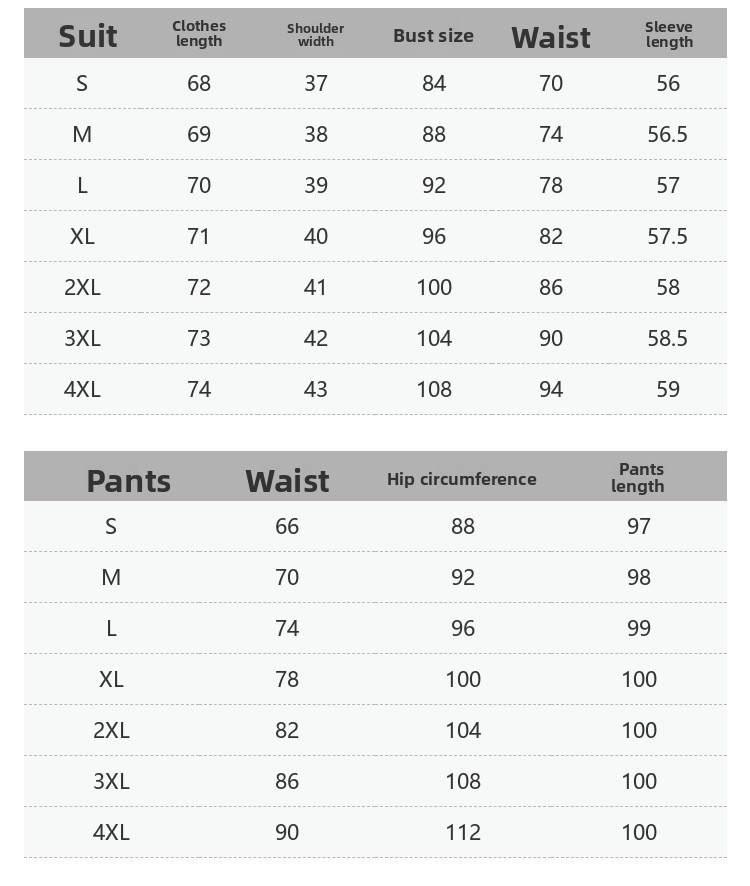Viewport: 750px width, 886px height.
Task: Click the Pants length column header
Action: click(638, 477)
